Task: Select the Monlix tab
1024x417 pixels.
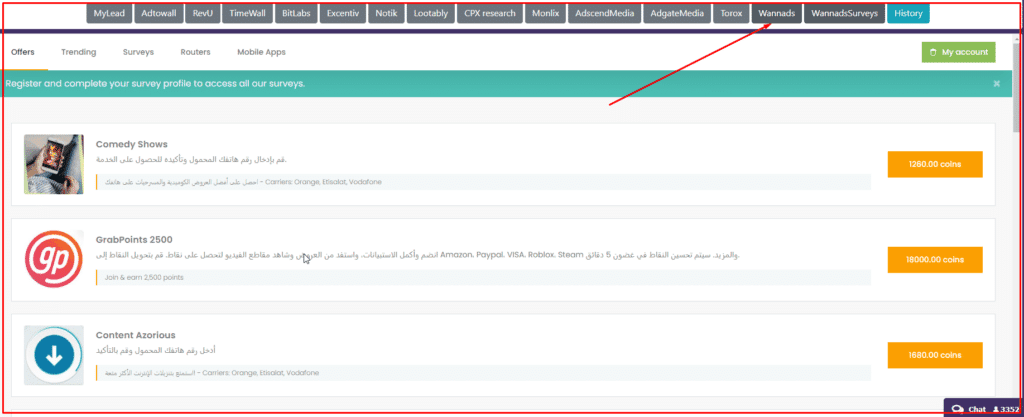Action: click(545, 13)
